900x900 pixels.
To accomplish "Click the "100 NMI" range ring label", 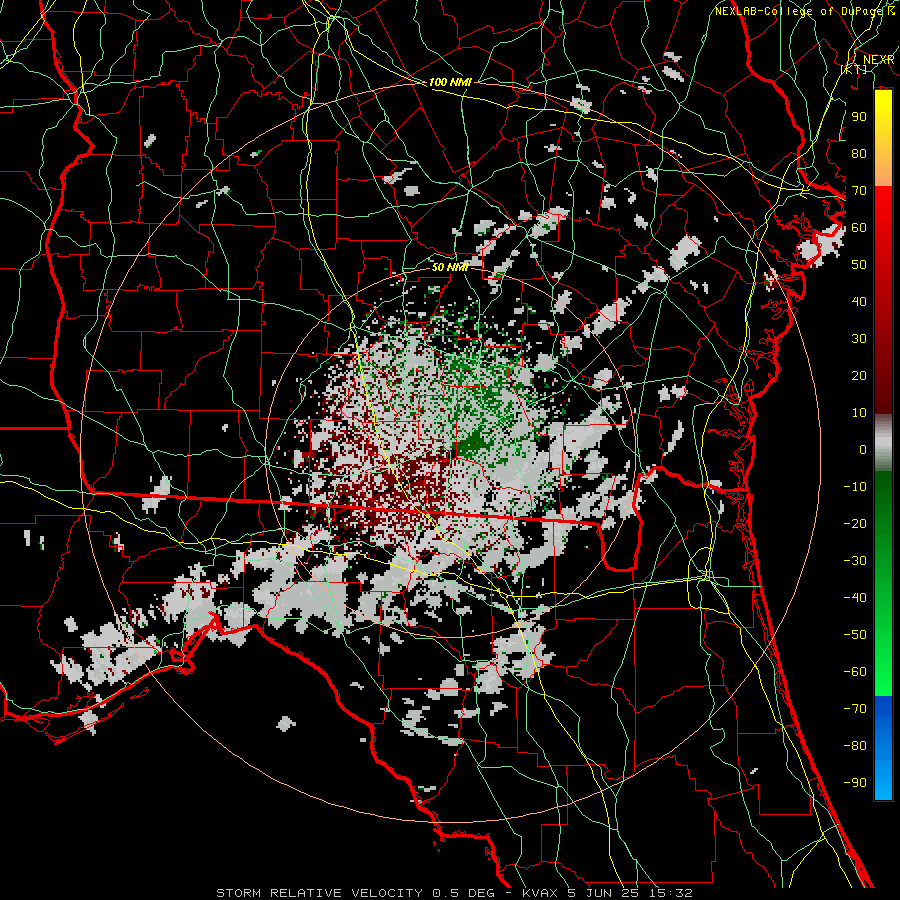I will pyautogui.click(x=450, y=82).
